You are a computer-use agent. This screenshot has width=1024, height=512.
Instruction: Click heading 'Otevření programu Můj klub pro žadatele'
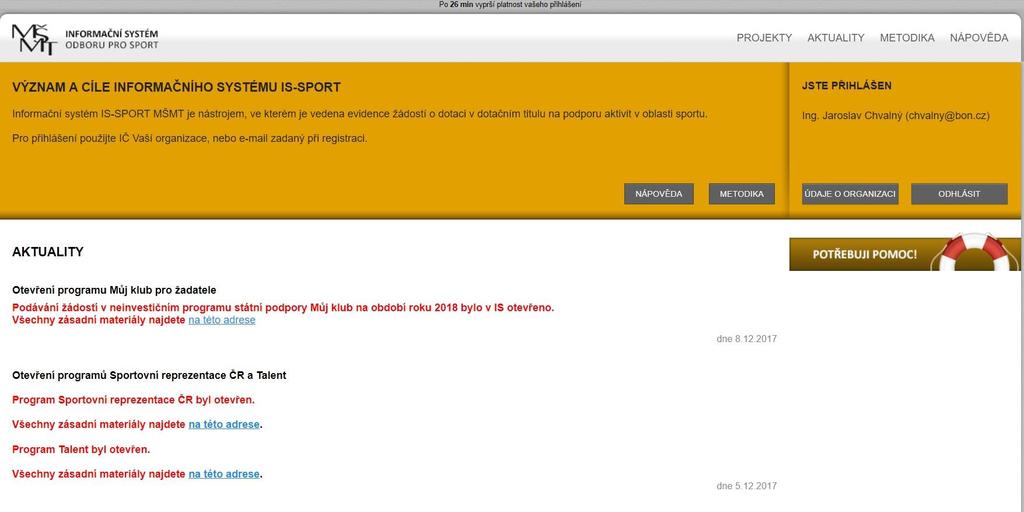(114, 289)
